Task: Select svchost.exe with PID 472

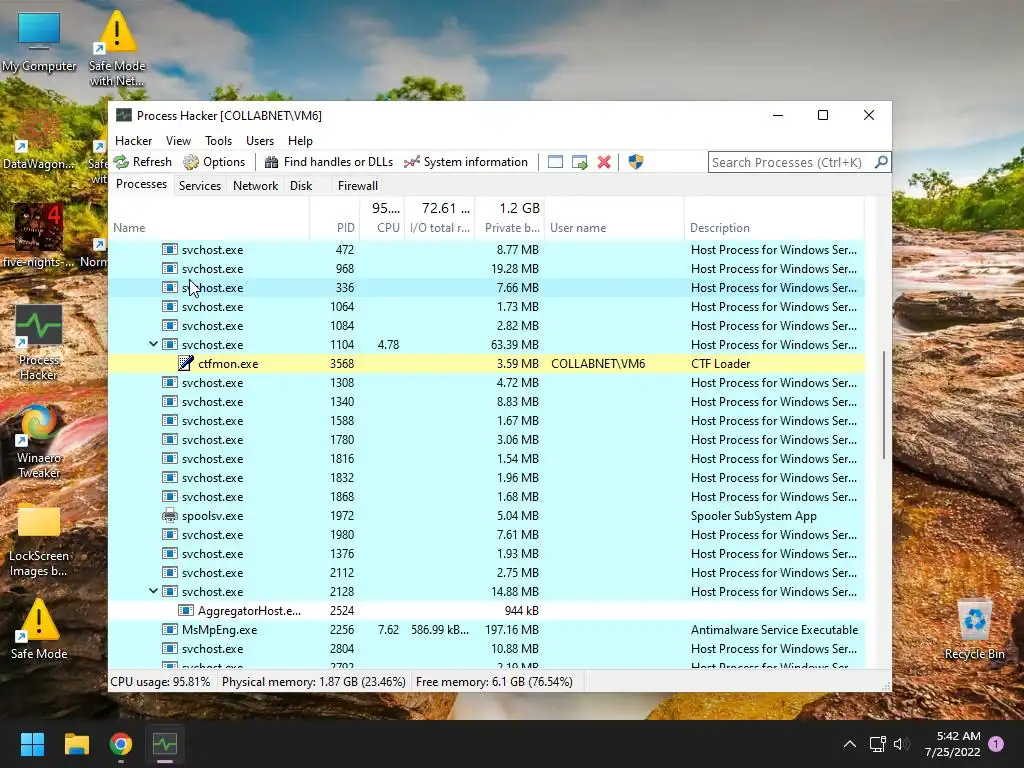Action: click(x=487, y=249)
